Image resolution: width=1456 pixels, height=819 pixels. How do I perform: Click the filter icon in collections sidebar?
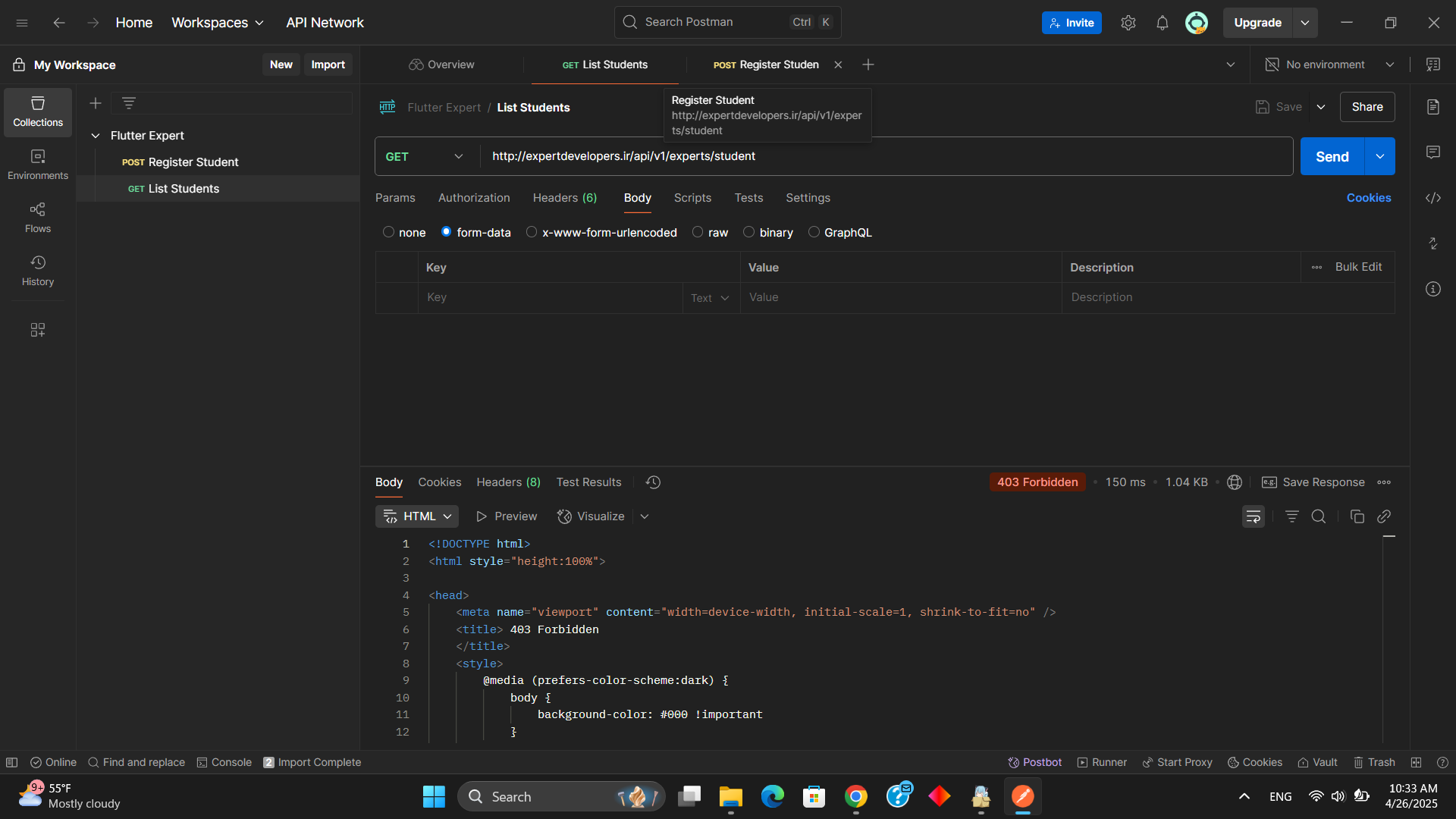129,103
